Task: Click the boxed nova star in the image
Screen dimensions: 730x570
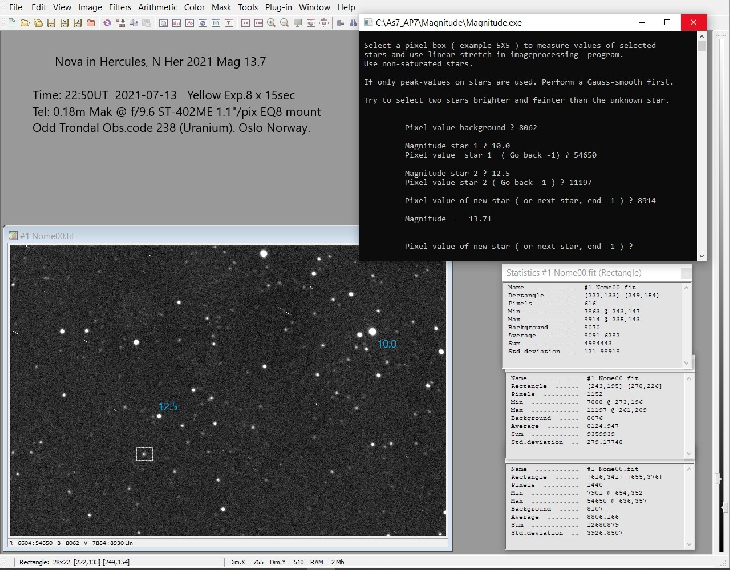Action: pos(144,454)
